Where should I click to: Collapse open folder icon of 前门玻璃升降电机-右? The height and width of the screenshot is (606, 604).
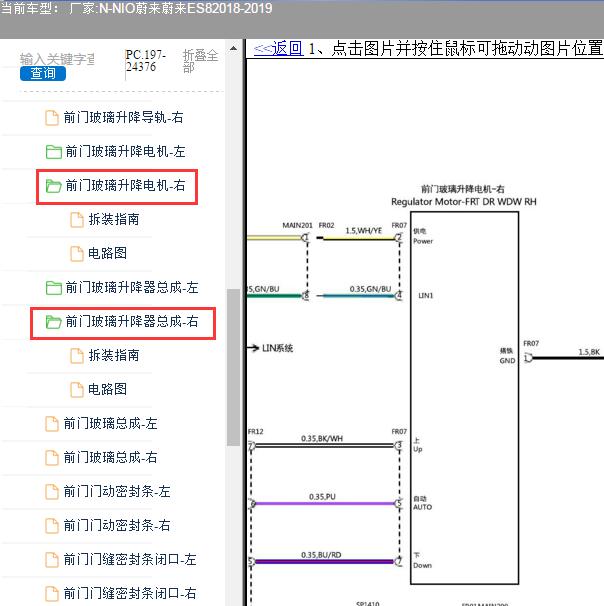[53, 186]
